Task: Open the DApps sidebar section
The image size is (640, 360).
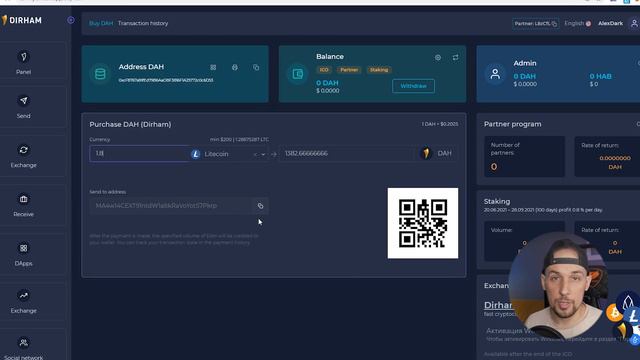Action: (23, 255)
